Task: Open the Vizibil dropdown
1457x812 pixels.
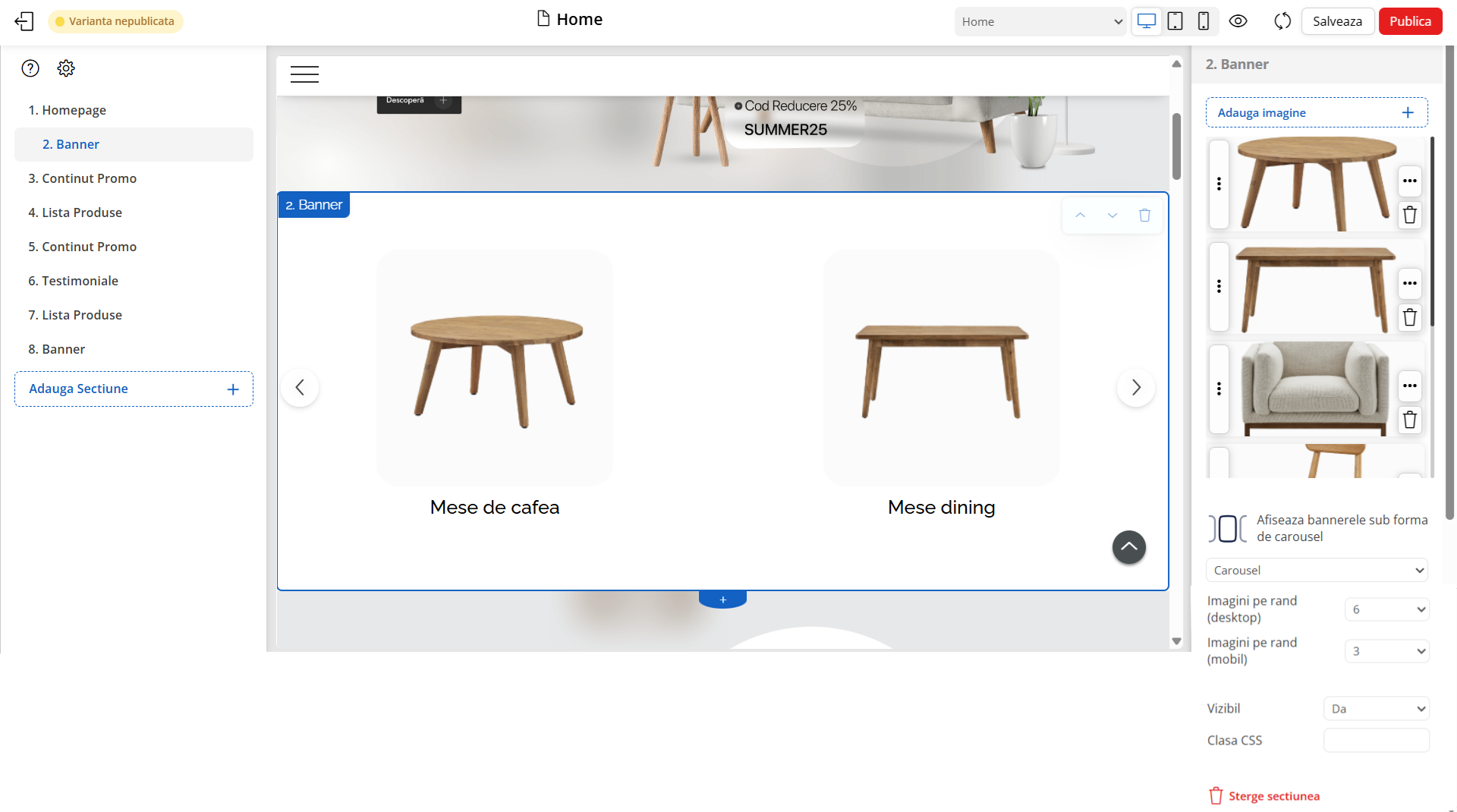Action: tap(1376, 708)
